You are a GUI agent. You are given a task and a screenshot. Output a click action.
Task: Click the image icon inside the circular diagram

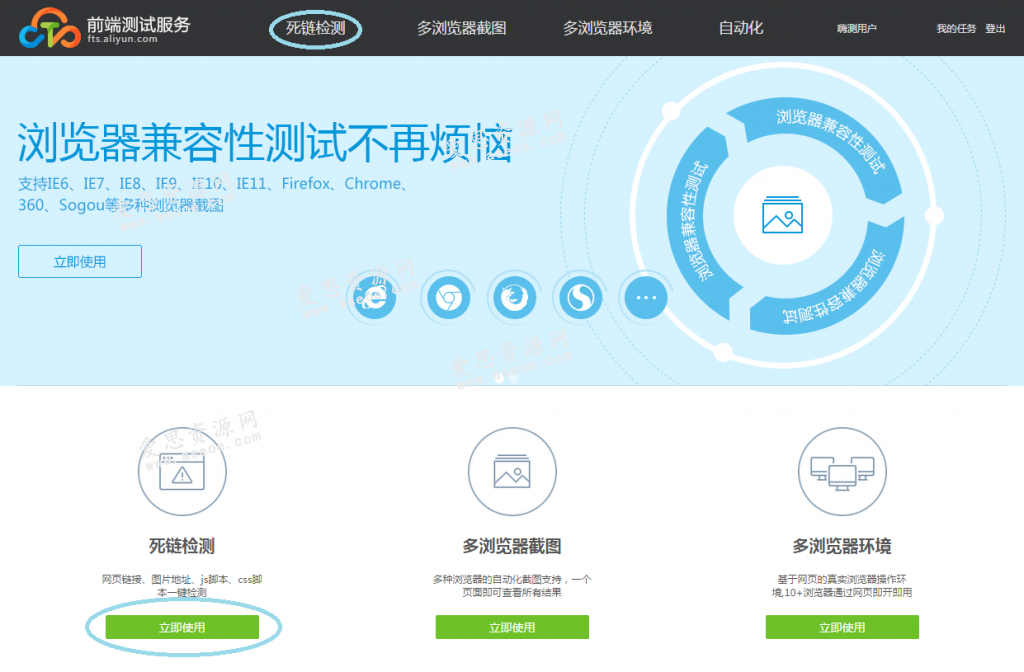[x=783, y=213]
